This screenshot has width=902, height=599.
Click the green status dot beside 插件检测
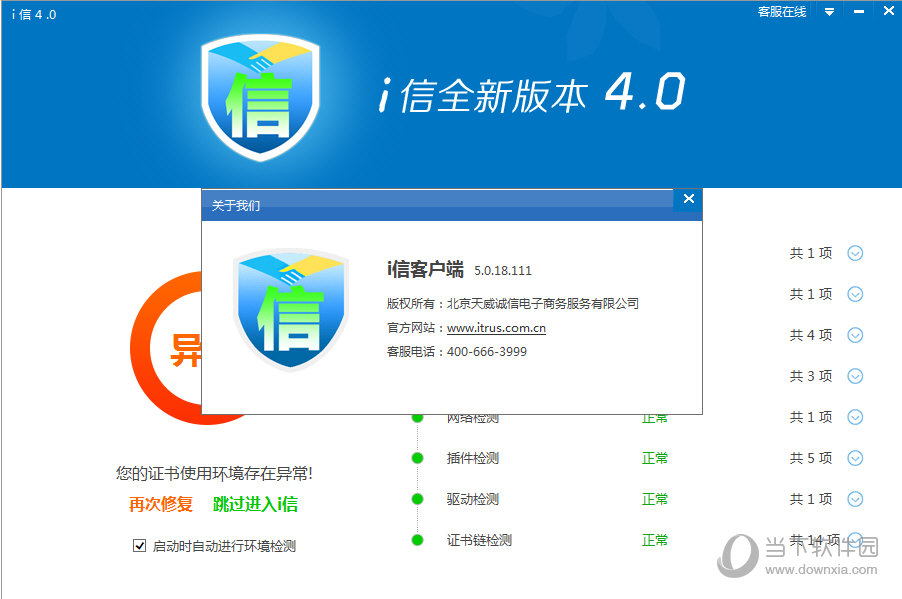418,458
